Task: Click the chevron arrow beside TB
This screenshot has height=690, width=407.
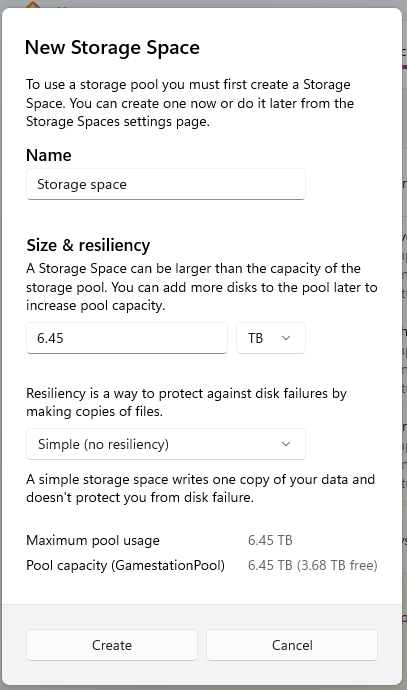Action: pos(286,338)
